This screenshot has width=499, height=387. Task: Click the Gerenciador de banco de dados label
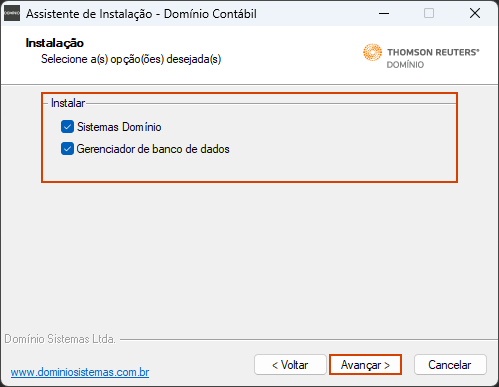tap(153, 149)
